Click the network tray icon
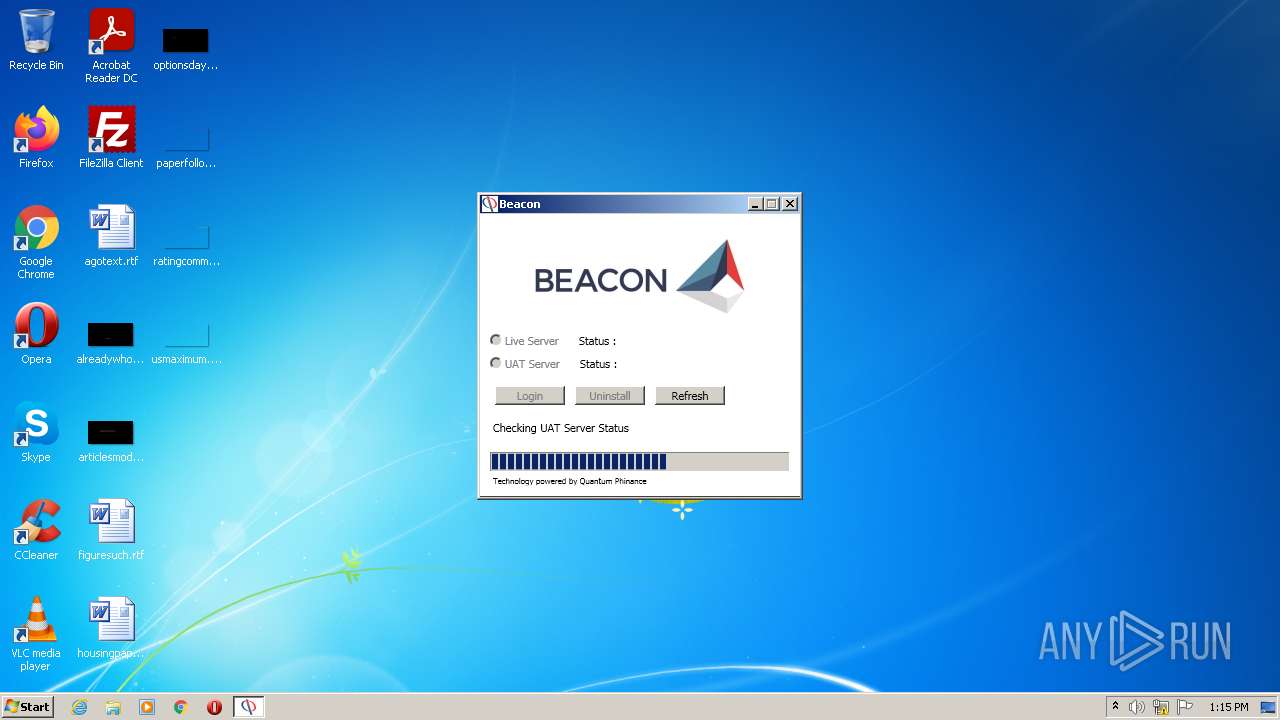Screen dimensions: 1280x720 click(1161, 707)
